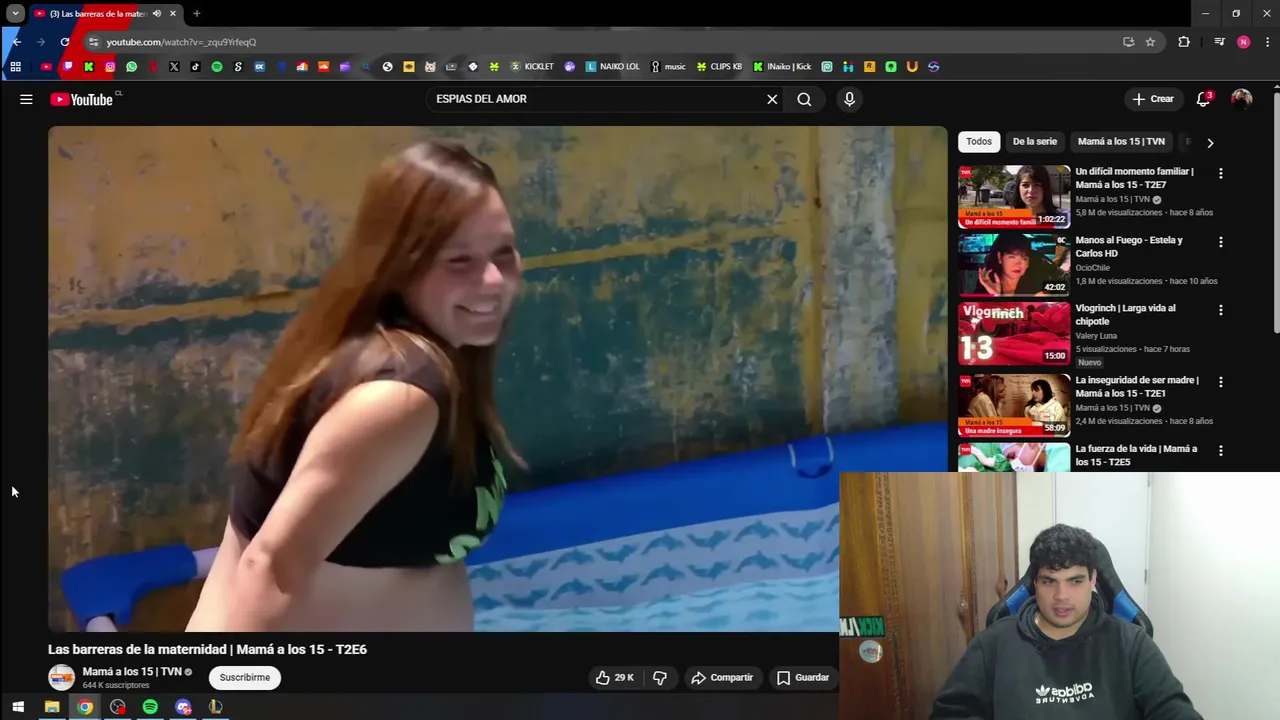Open the Chrome extensions puzzle icon
Viewport: 1280px width, 720px height.
click(x=1184, y=42)
